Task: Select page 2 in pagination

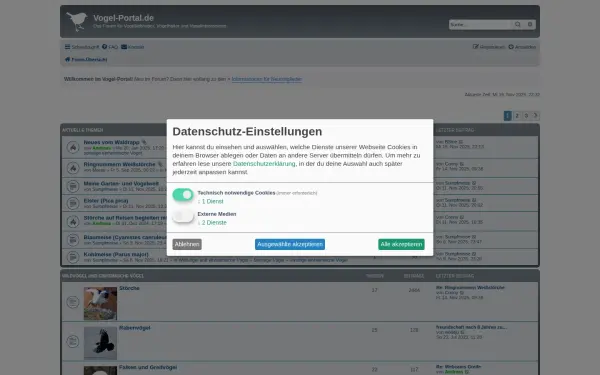Action: pos(517,116)
